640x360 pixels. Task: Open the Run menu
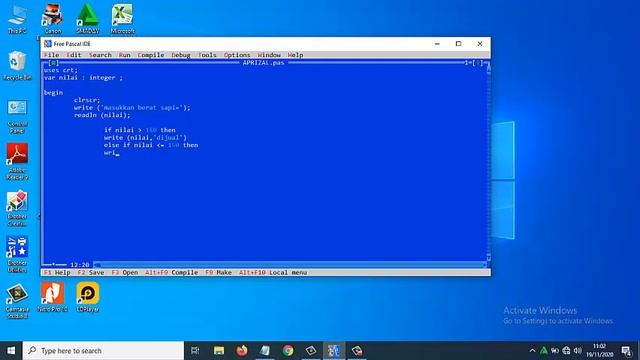tap(124, 55)
